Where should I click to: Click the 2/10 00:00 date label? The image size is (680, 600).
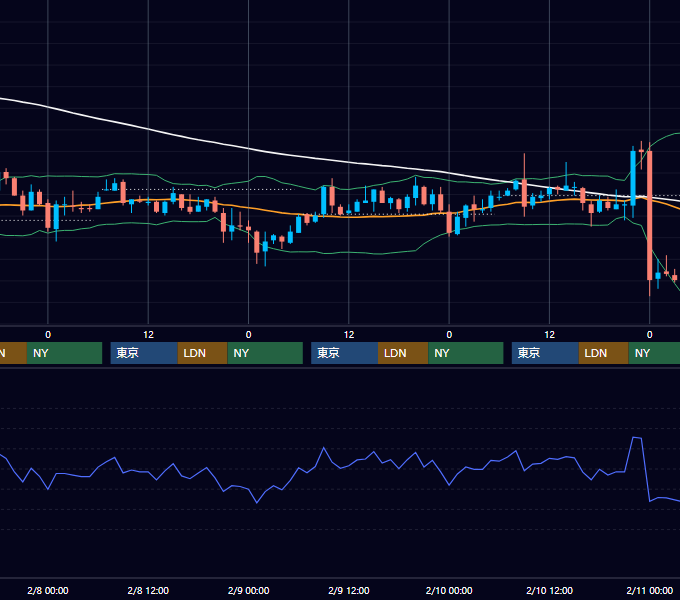pos(449,590)
